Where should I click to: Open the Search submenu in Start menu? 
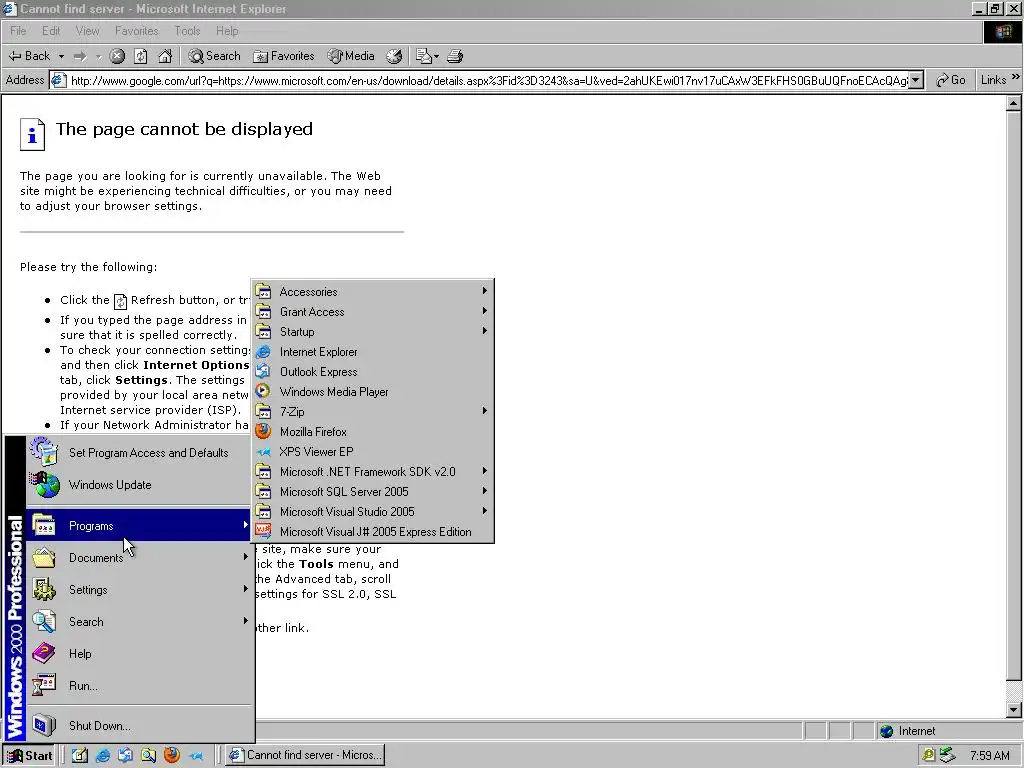coord(139,622)
